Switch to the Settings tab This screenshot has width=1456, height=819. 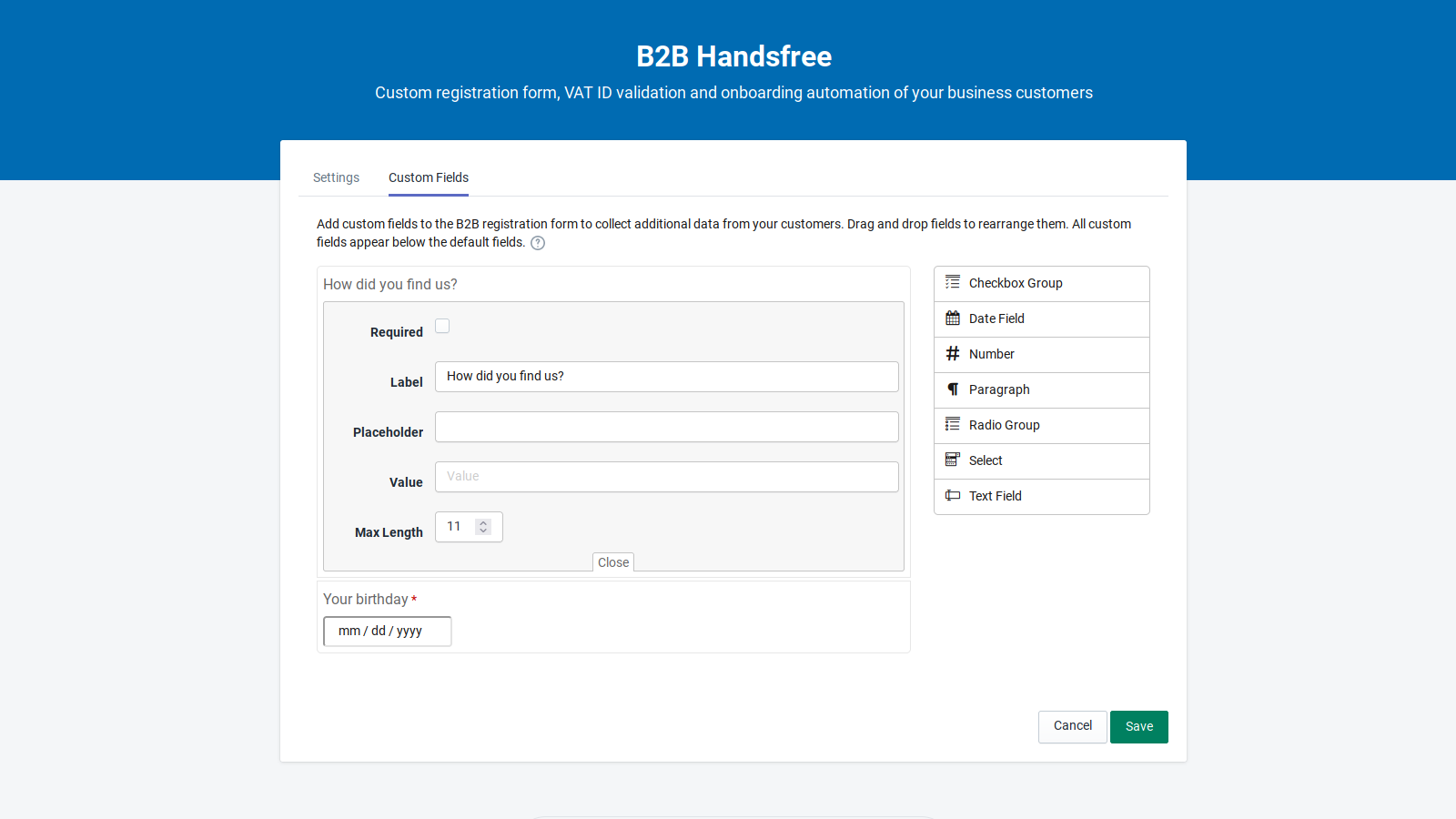pos(336,177)
